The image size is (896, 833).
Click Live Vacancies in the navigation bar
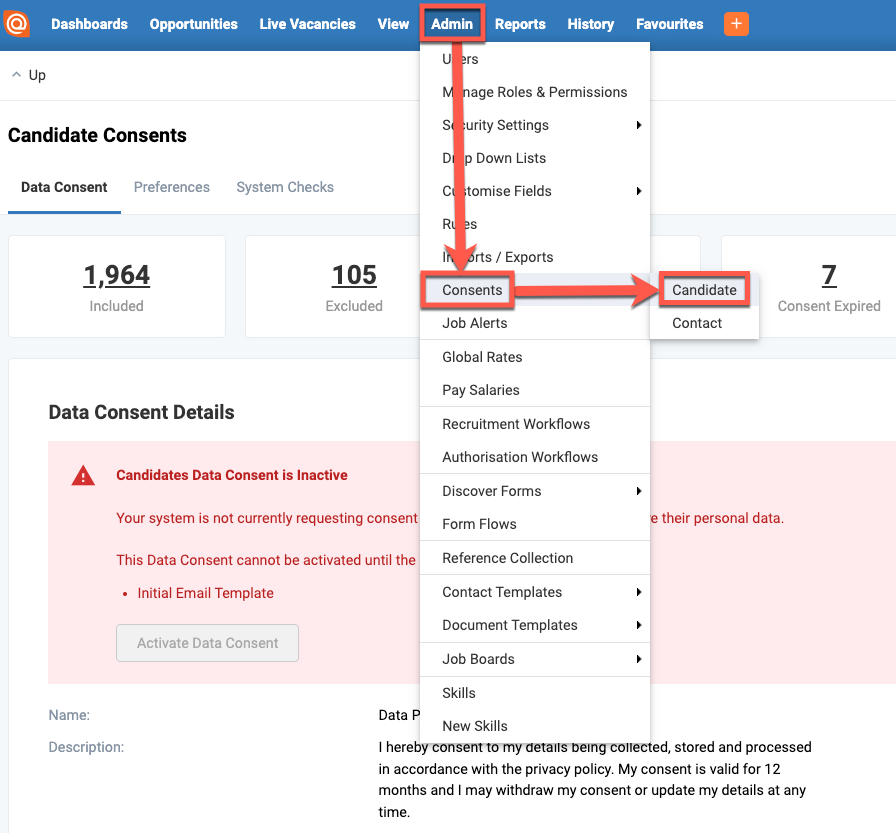[x=307, y=23]
